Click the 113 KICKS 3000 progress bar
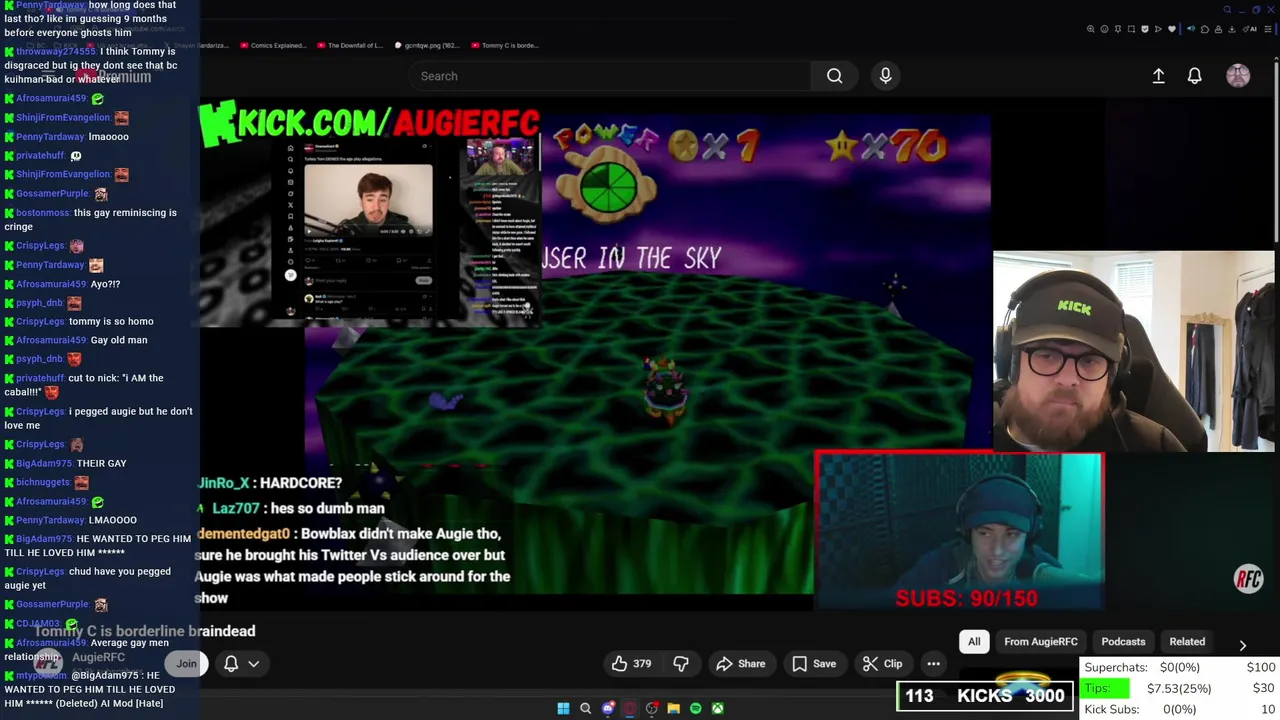This screenshot has height=720, width=1280. click(985, 696)
